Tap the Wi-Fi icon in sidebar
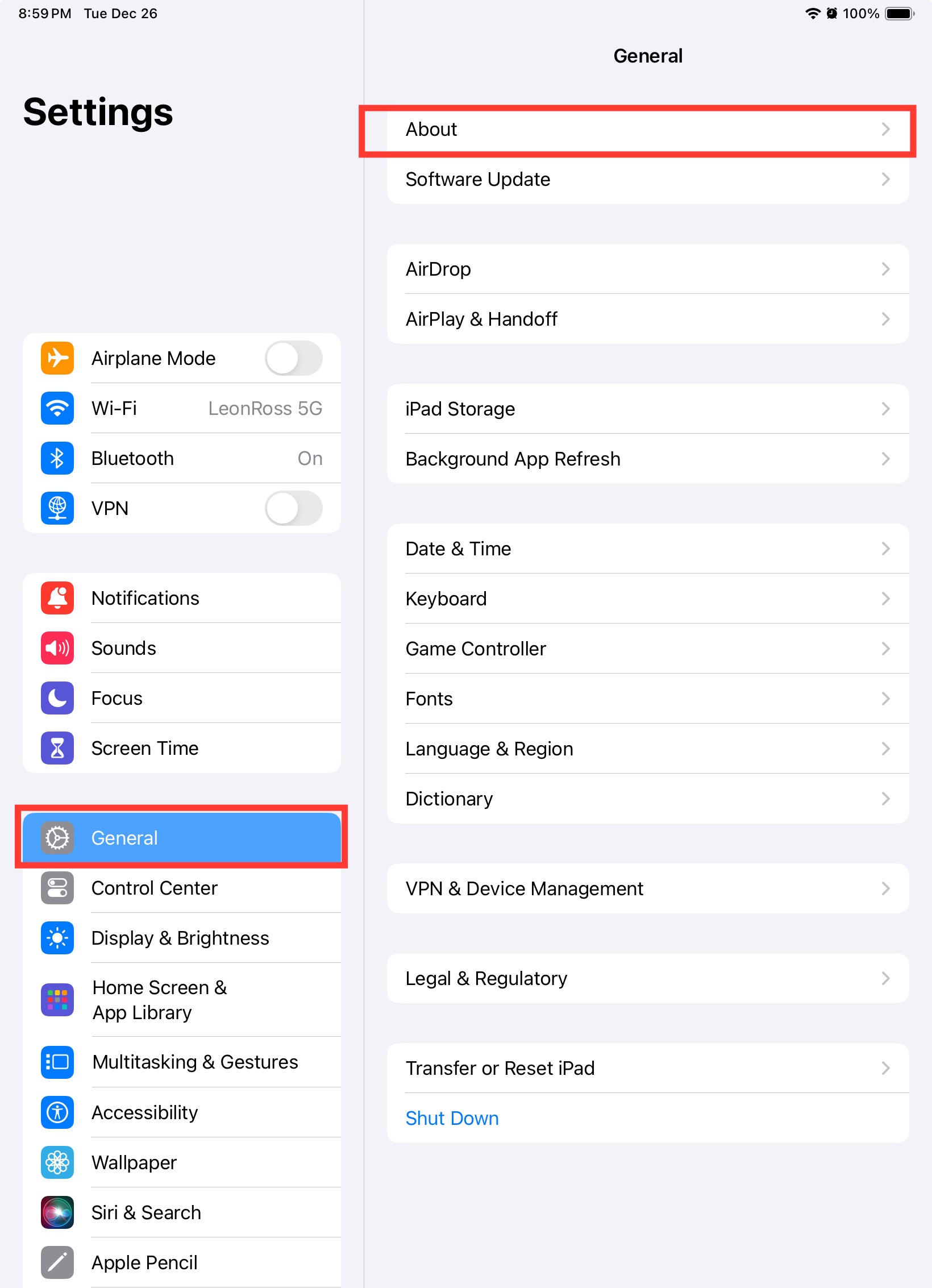 57,408
